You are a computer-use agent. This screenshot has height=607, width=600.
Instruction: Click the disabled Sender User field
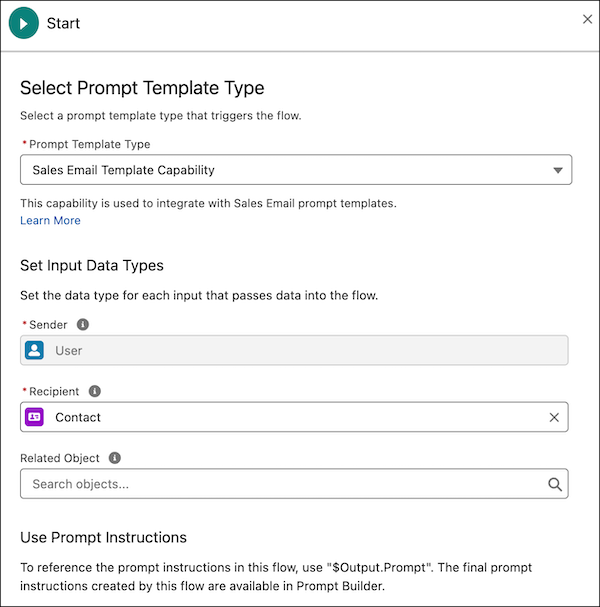[294, 350]
